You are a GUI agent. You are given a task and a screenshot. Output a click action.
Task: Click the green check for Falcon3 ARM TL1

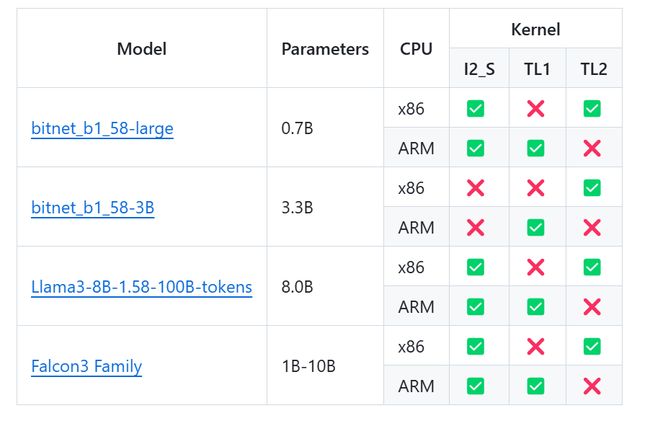pyautogui.click(x=535, y=386)
